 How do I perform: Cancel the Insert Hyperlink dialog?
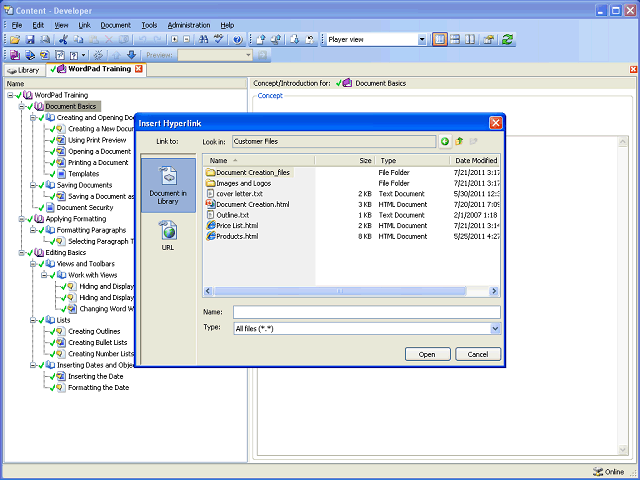pos(478,354)
